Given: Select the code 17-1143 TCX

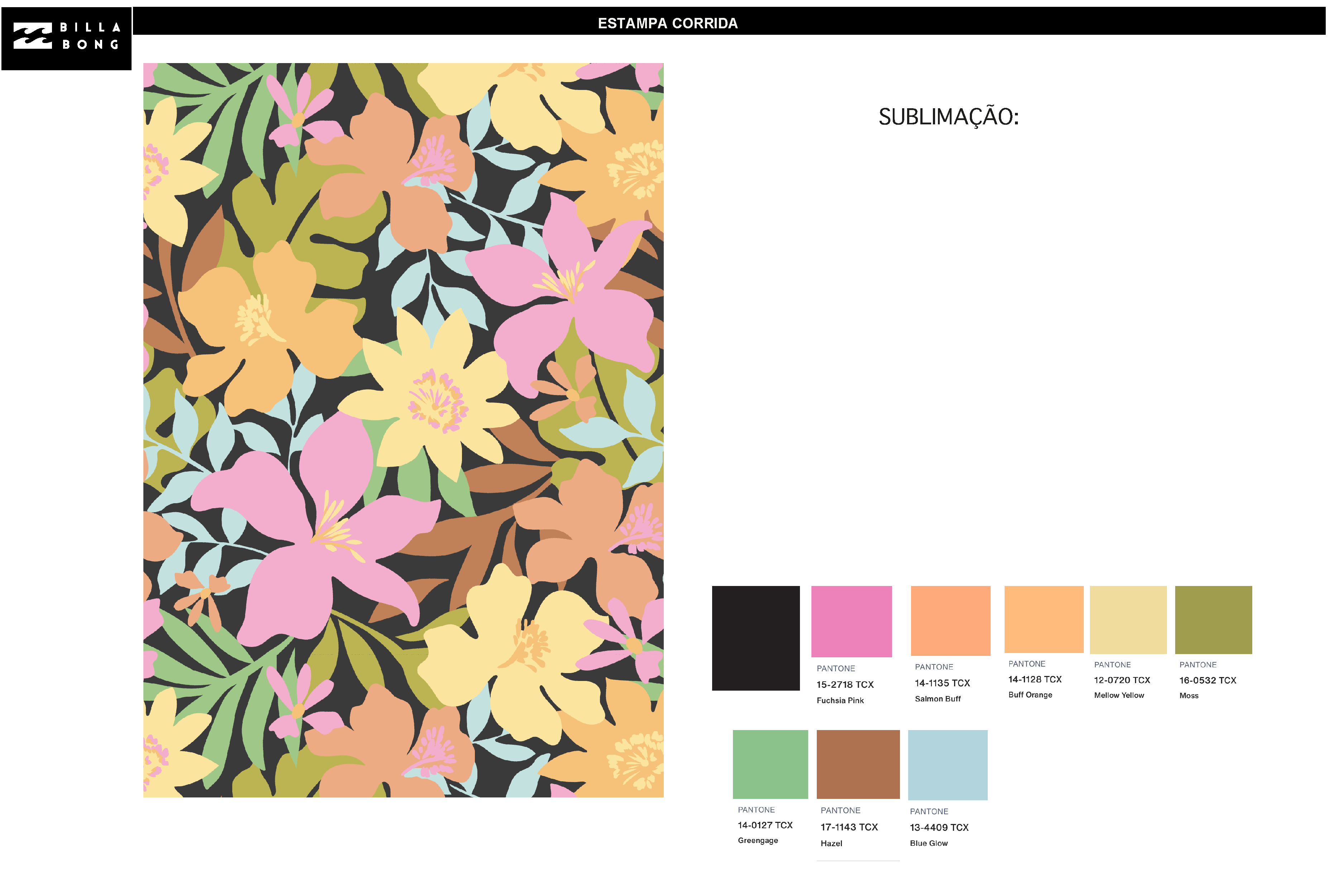Looking at the screenshot, I should click(849, 827).
